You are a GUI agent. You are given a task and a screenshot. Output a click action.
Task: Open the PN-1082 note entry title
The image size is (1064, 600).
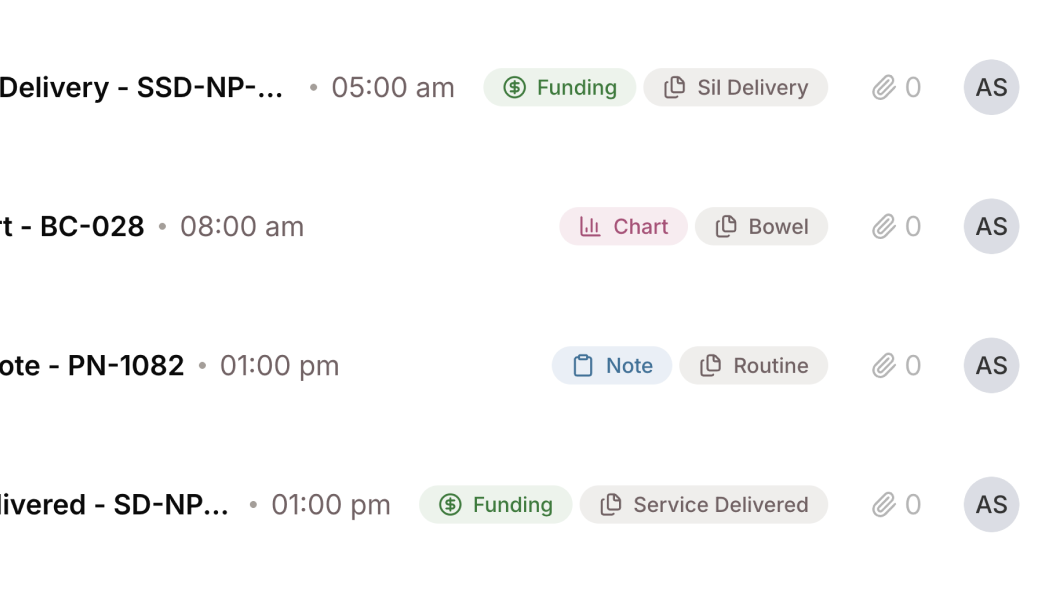92,366
